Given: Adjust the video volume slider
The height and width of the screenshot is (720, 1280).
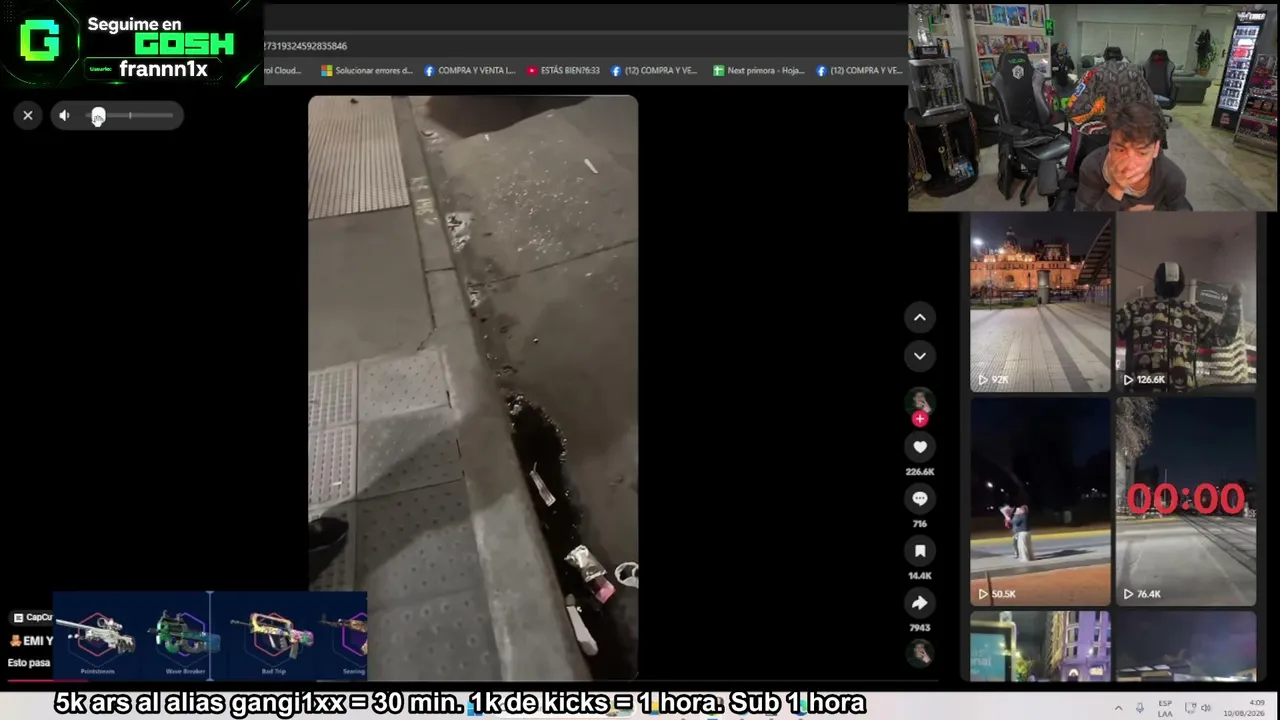Looking at the screenshot, I should coord(130,116).
